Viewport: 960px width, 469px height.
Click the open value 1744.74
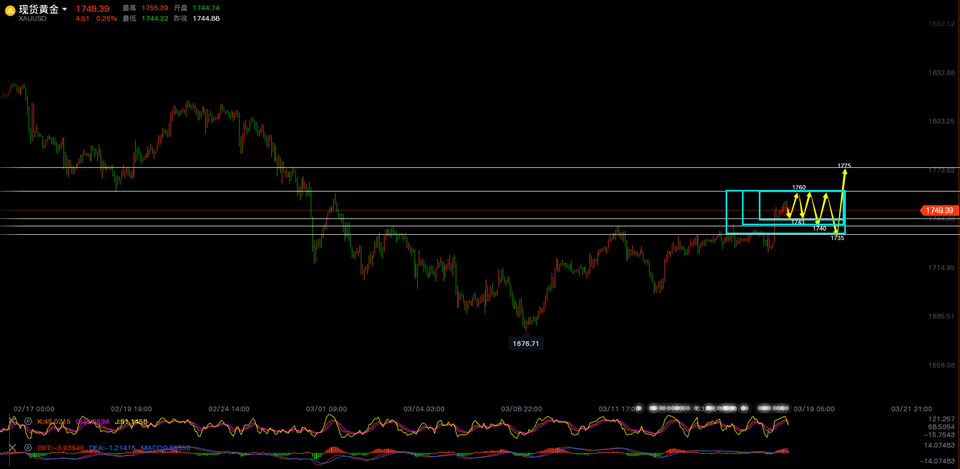[206, 8]
